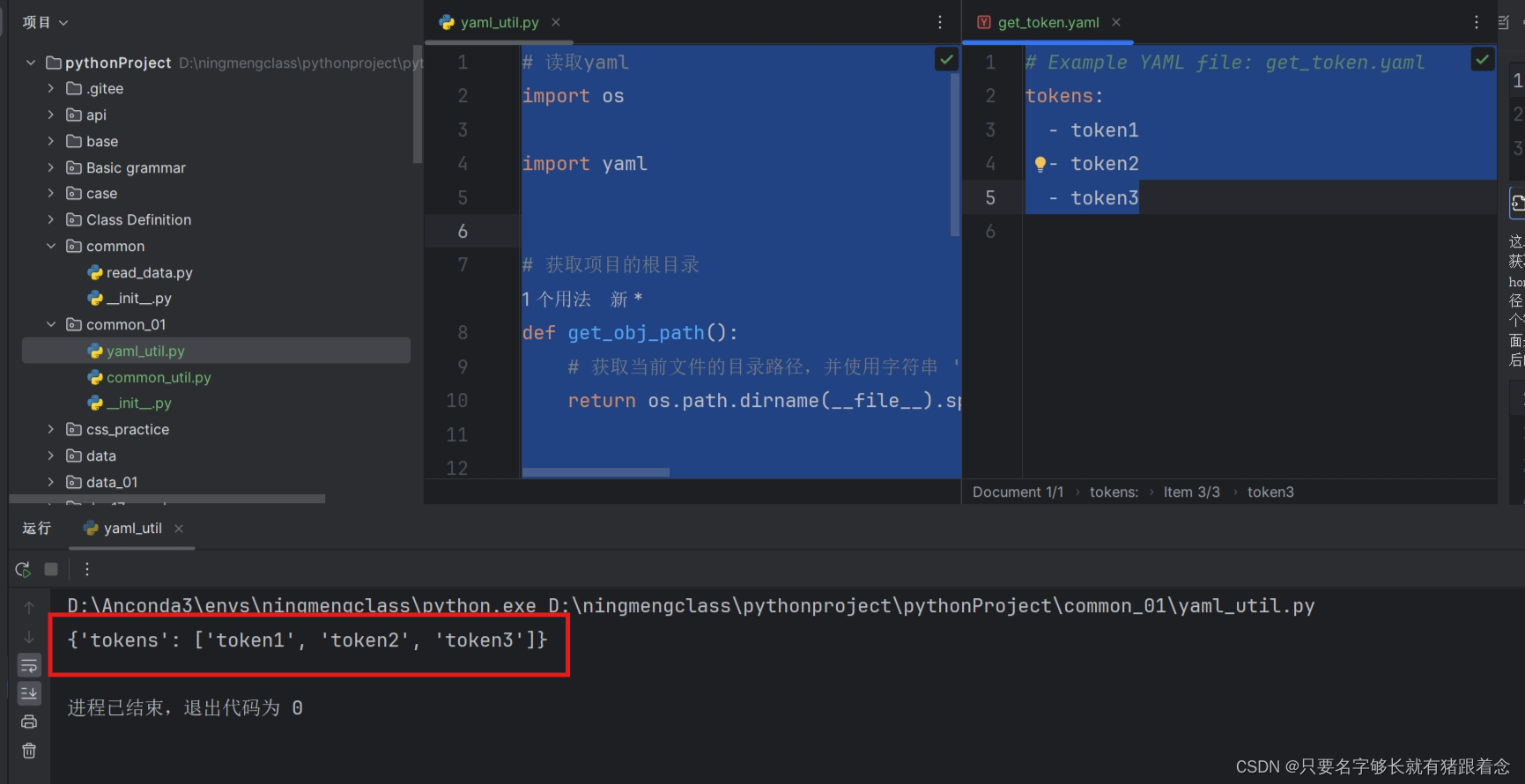Click the yaml_util.py path link in console
The image size is (1525, 784).
tap(931, 606)
